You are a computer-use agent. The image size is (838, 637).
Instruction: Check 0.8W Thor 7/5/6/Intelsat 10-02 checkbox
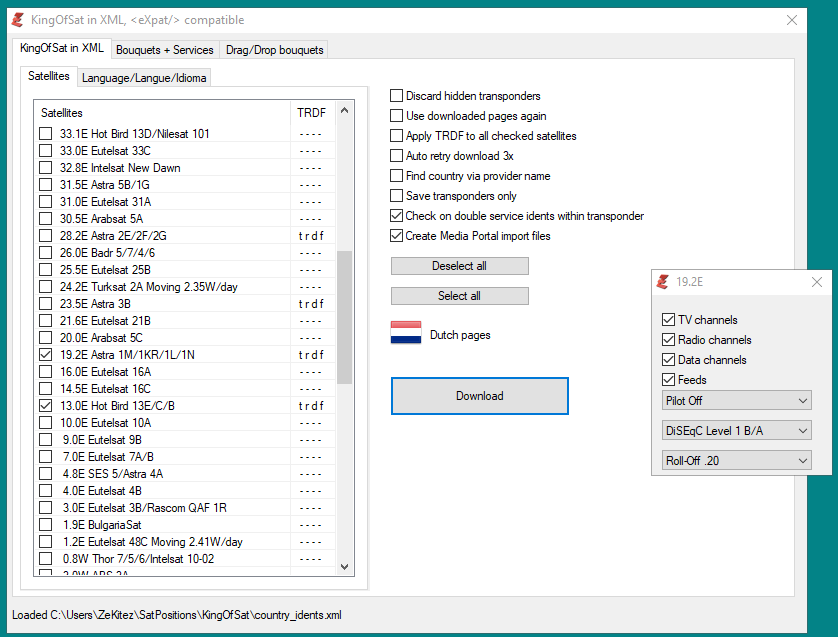[x=45, y=558]
